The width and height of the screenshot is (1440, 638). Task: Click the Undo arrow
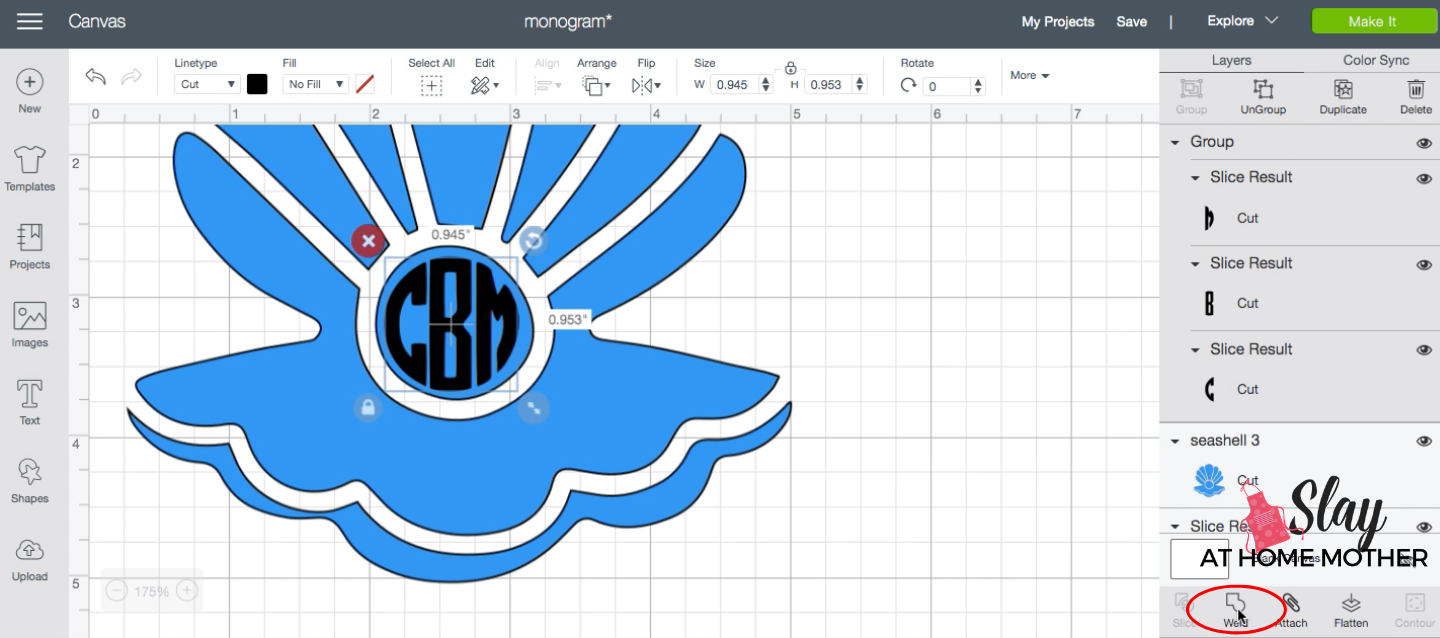96,77
